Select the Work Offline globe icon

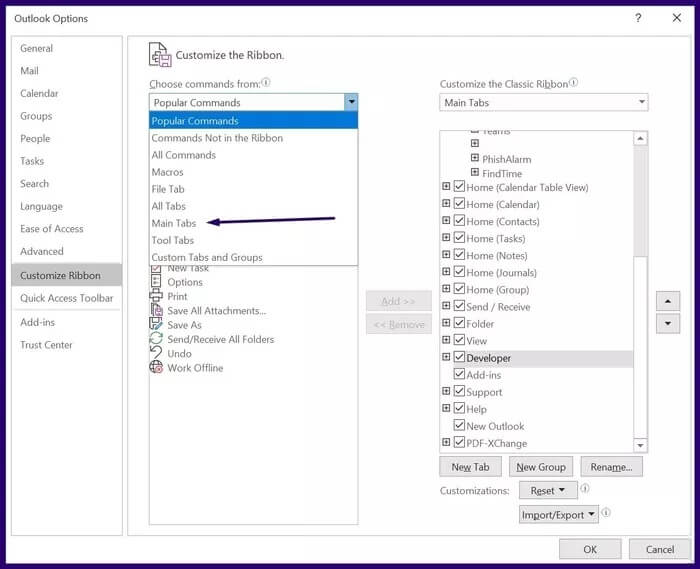click(x=156, y=368)
